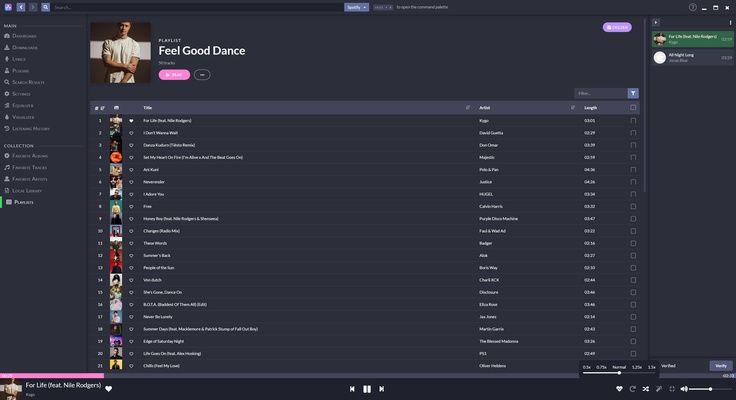Toggle shuffle playback icon

(645, 389)
